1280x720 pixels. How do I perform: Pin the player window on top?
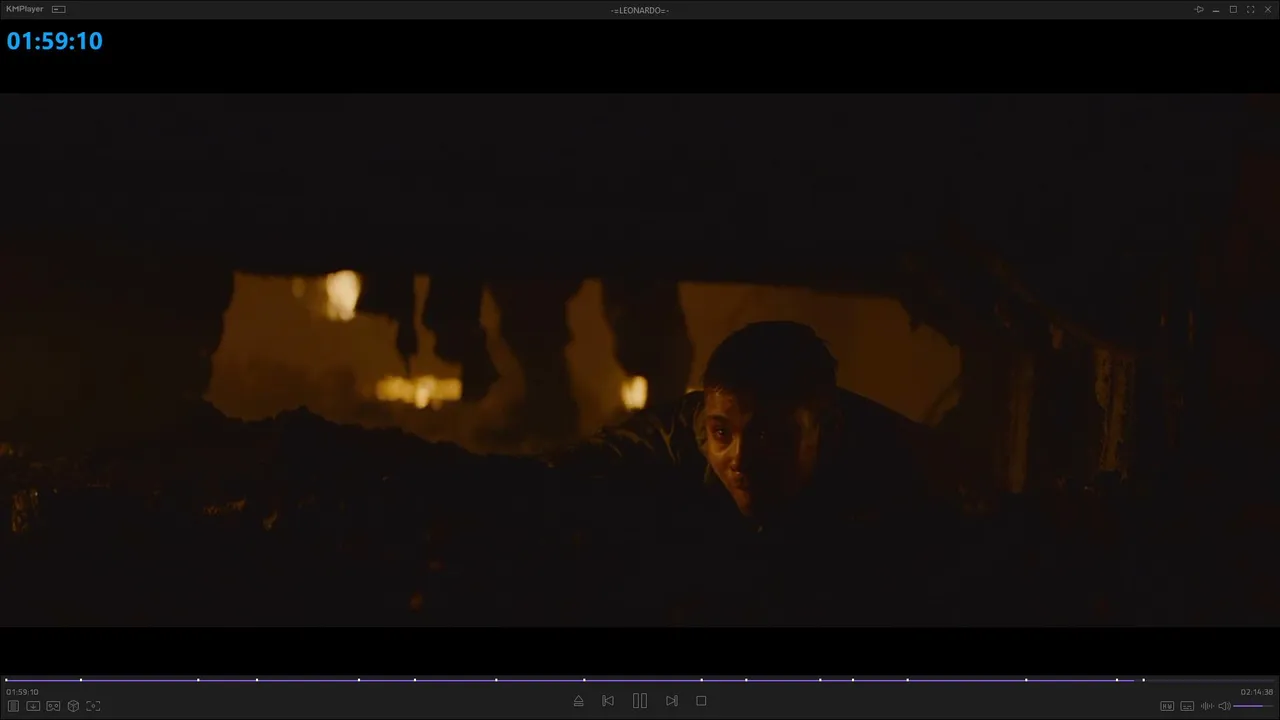pos(1199,9)
